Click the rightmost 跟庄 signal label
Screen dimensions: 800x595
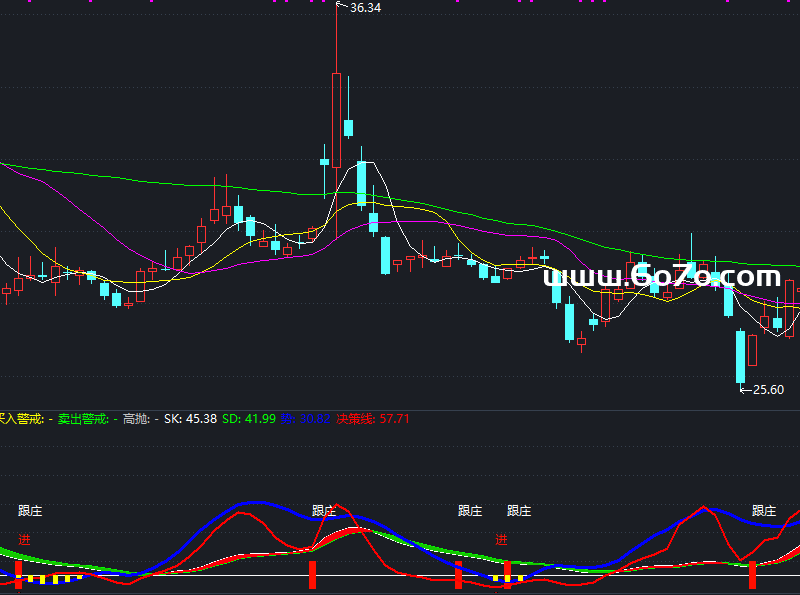(764, 511)
